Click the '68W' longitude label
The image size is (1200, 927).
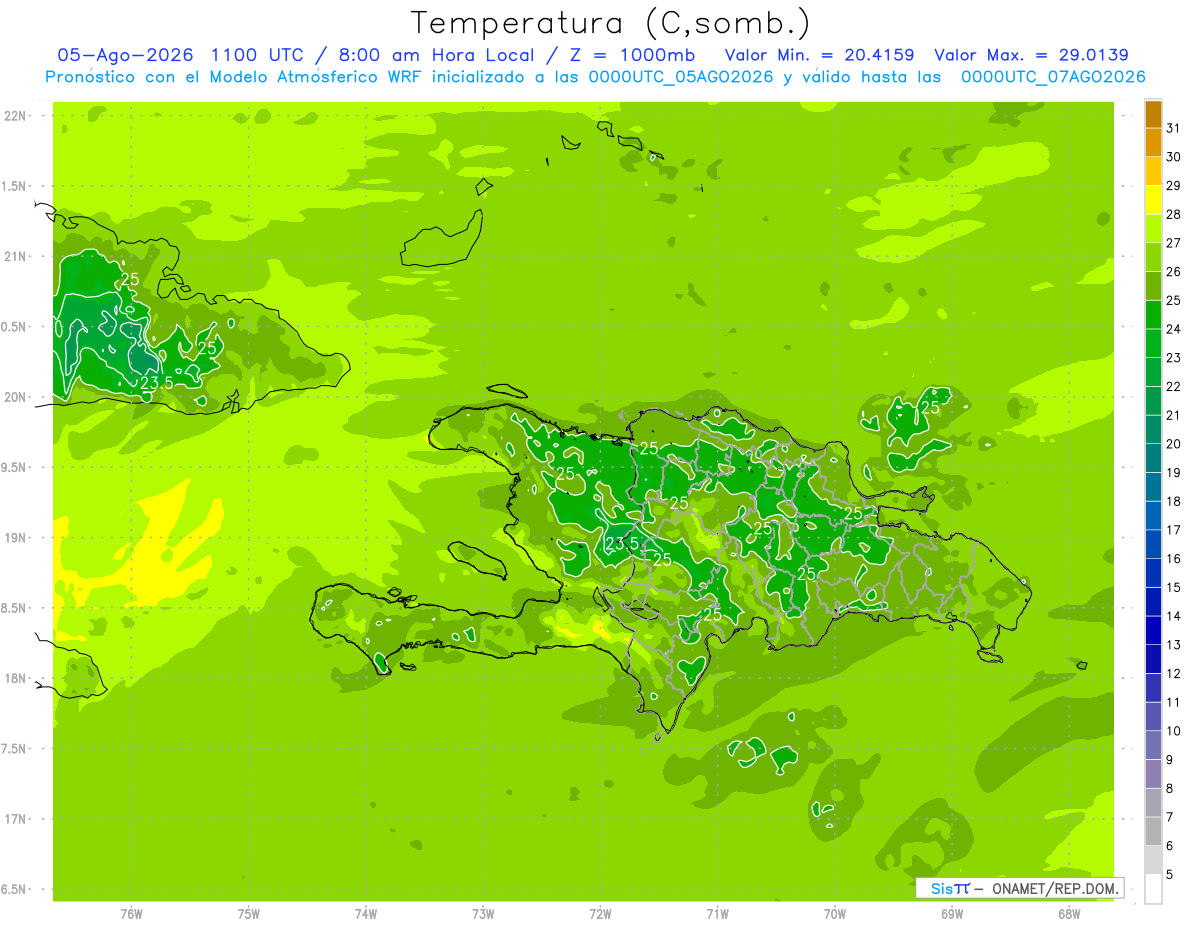point(1069,914)
